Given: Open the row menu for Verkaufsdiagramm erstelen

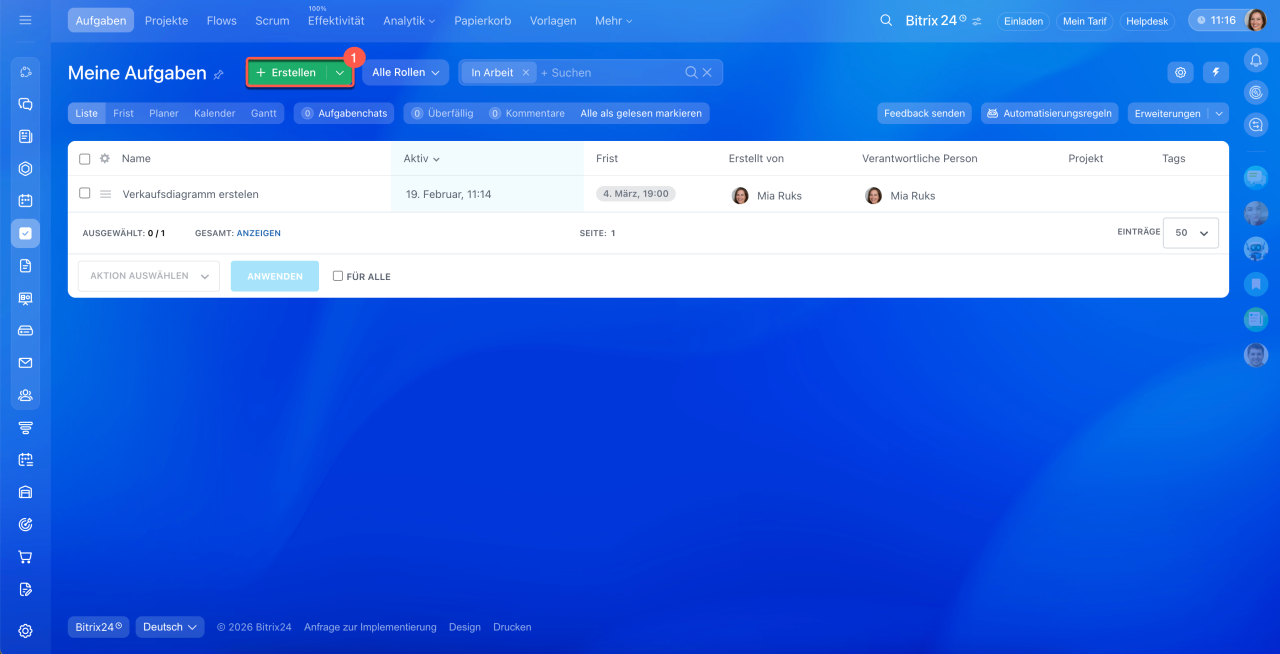Looking at the screenshot, I should point(105,194).
